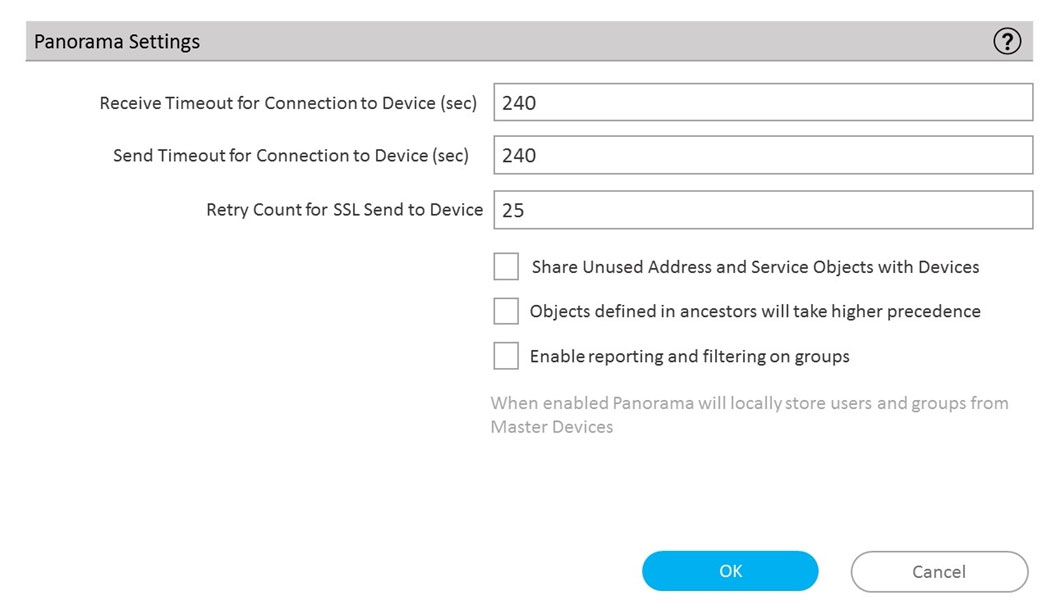Click the Send Timeout for Connection label

point(291,156)
